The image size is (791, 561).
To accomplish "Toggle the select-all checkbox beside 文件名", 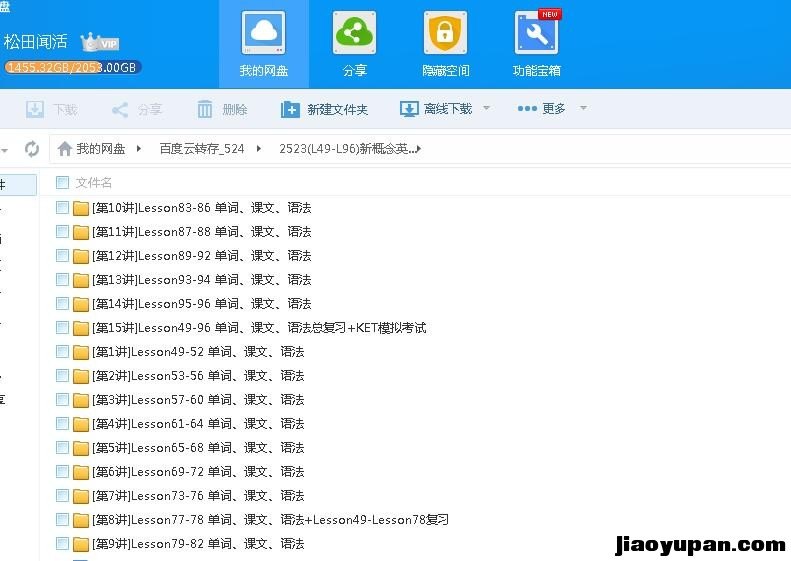I will click(62, 182).
